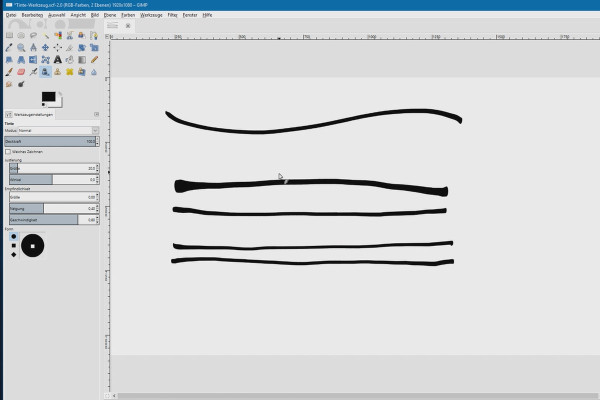Open the Farben menu
This screenshot has width=600, height=400.
pos(128,15)
